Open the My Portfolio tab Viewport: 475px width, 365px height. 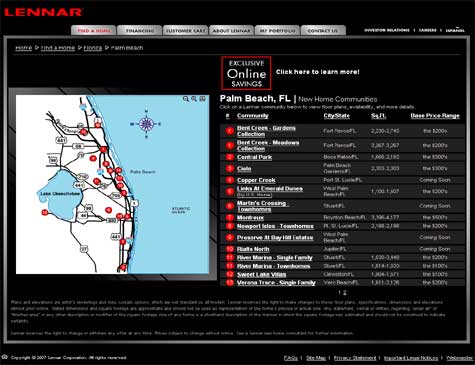pos(277,31)
